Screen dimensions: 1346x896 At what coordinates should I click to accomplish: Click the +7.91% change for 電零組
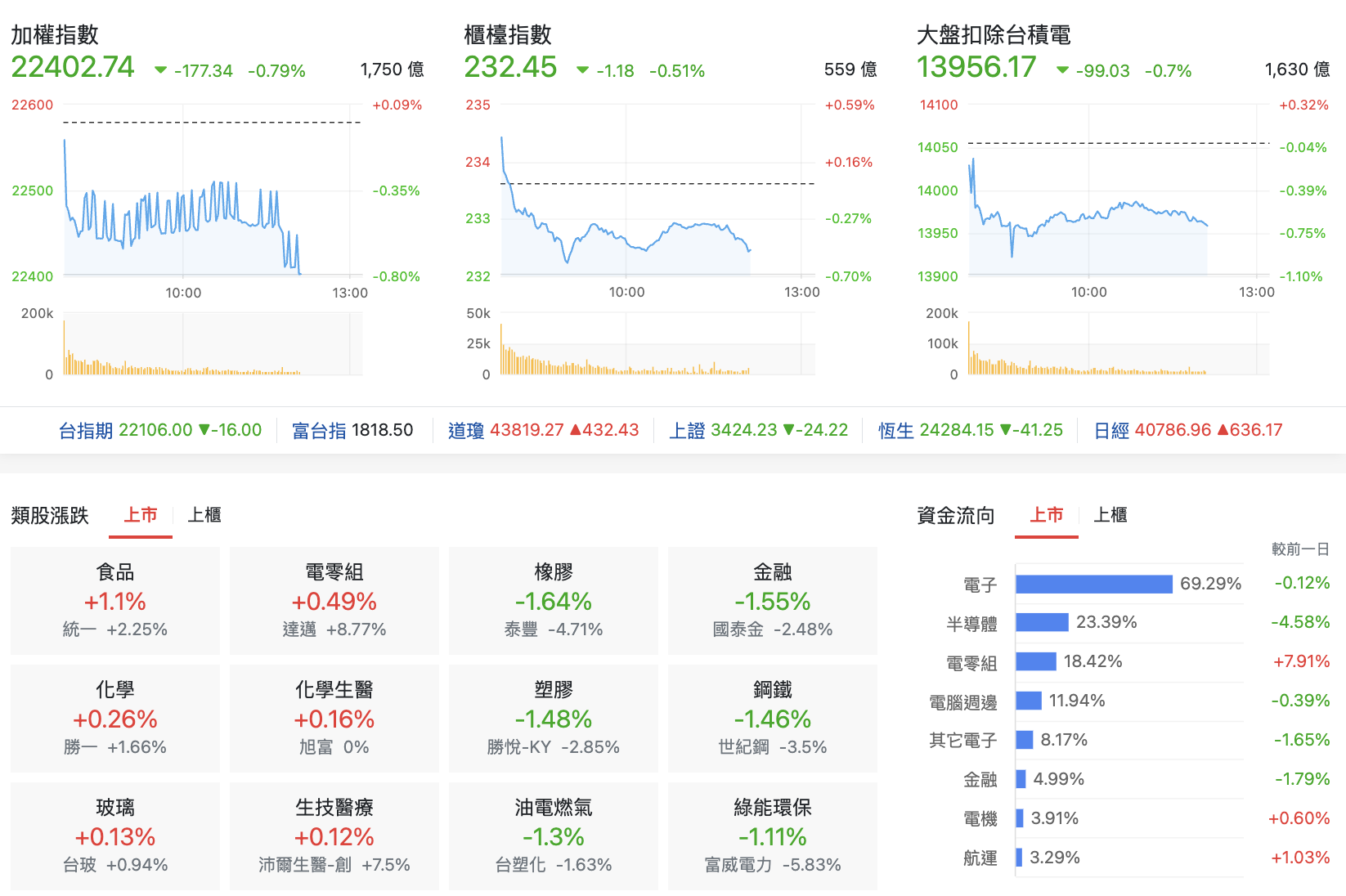tap(1301, 661)
